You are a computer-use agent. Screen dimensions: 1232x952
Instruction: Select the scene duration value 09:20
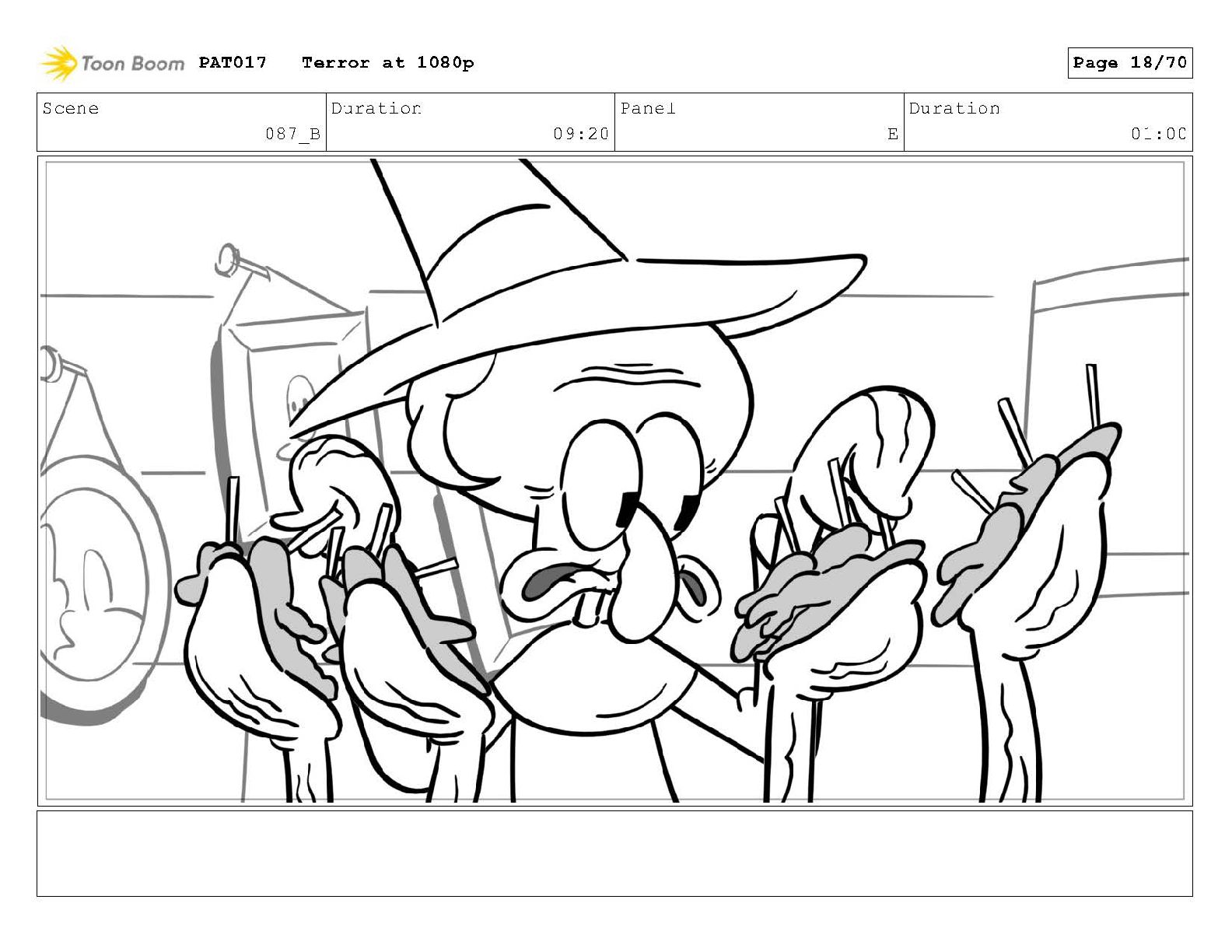[581, 134]
